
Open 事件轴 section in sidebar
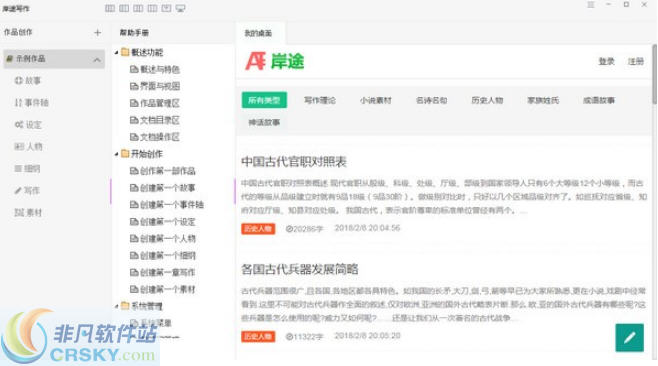[x=32, y=102]
